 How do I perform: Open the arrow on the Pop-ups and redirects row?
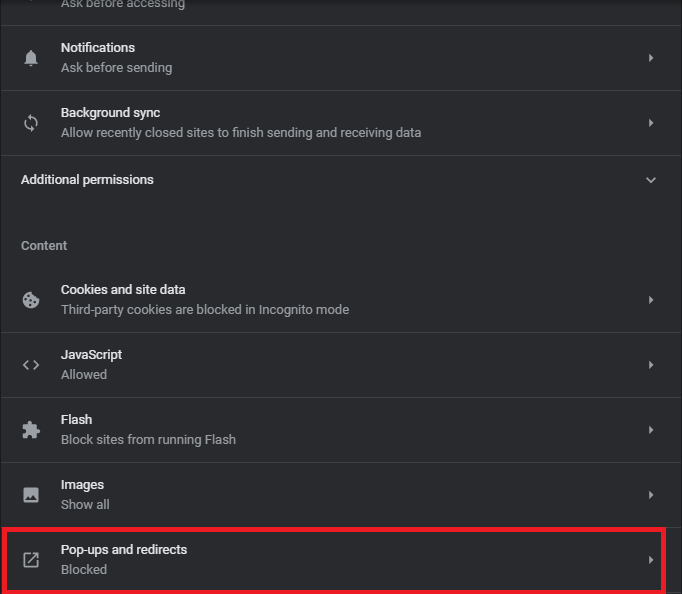[651, 560]
